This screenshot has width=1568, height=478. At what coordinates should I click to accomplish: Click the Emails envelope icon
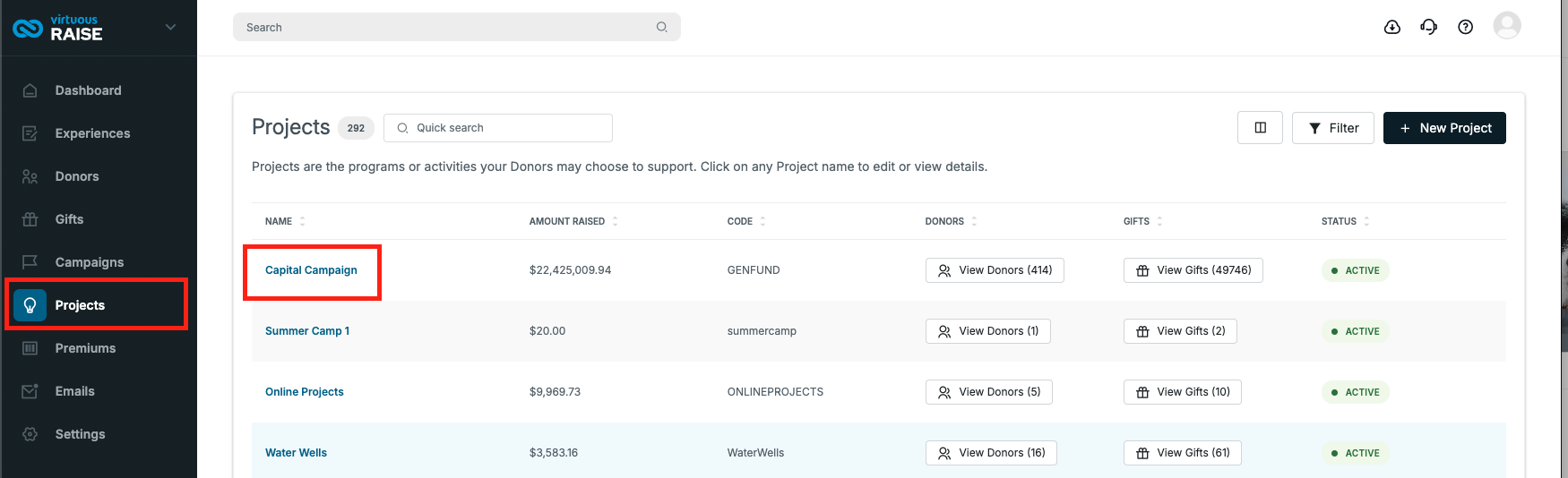click(x=30, y=391)
